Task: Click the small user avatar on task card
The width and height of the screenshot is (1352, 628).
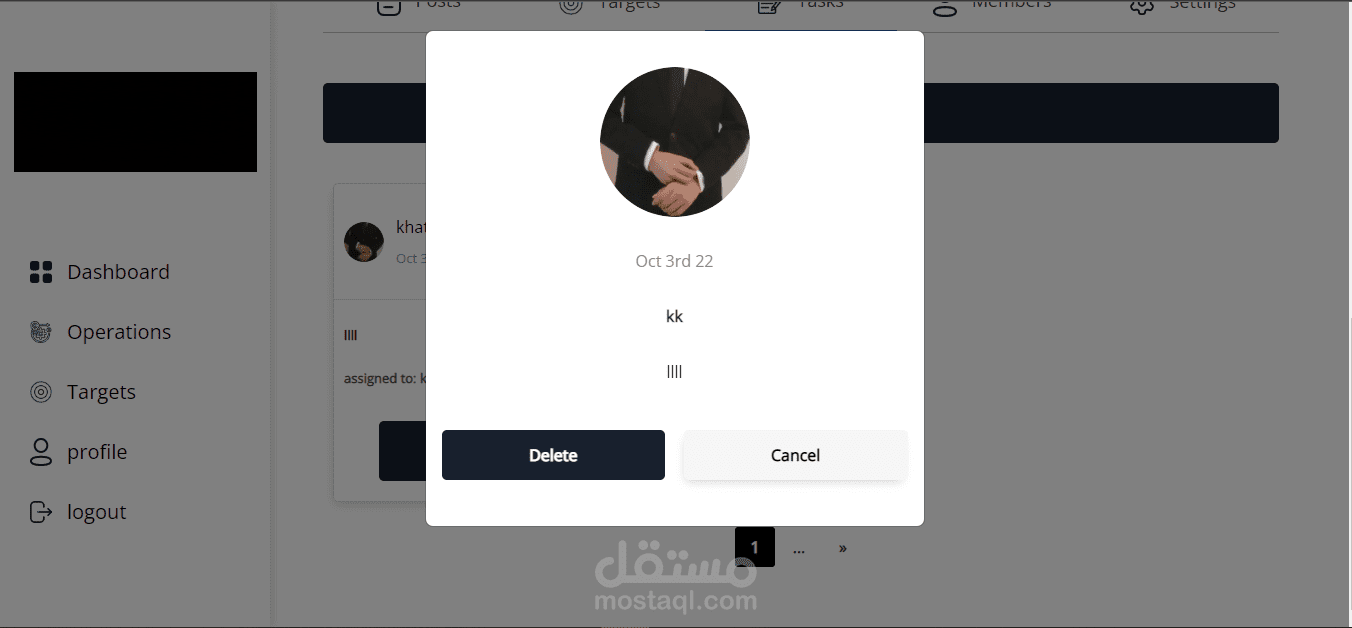Action: (364, 242)
